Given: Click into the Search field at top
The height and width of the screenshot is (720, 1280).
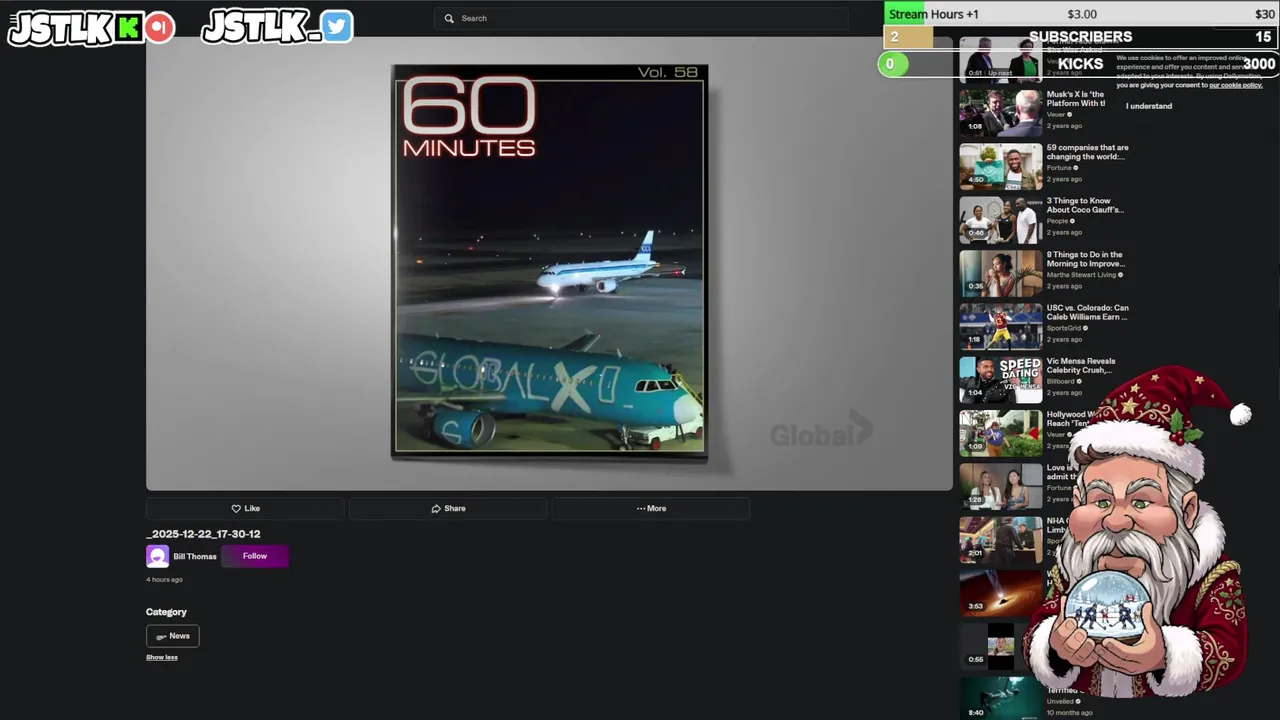Looking at the screenshot, I should click(x=640, y=18).
